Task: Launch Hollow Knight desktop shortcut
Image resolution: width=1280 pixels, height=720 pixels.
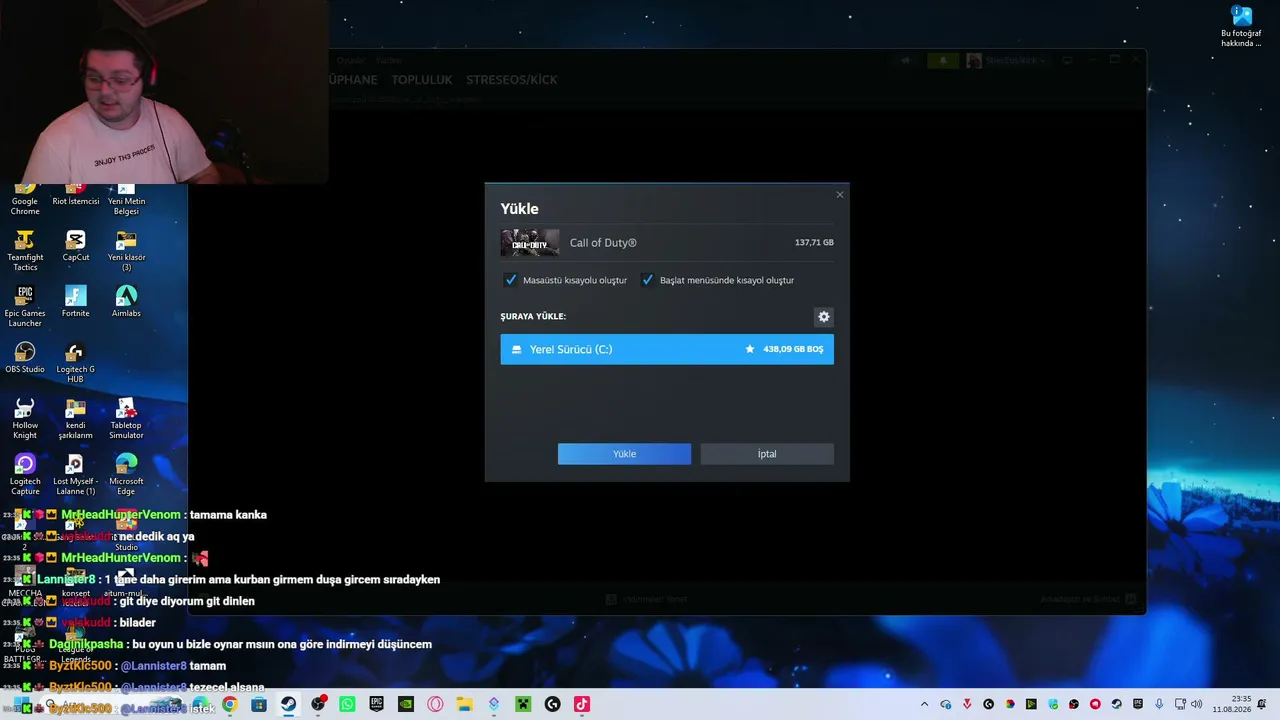Action: pos(25,419)
